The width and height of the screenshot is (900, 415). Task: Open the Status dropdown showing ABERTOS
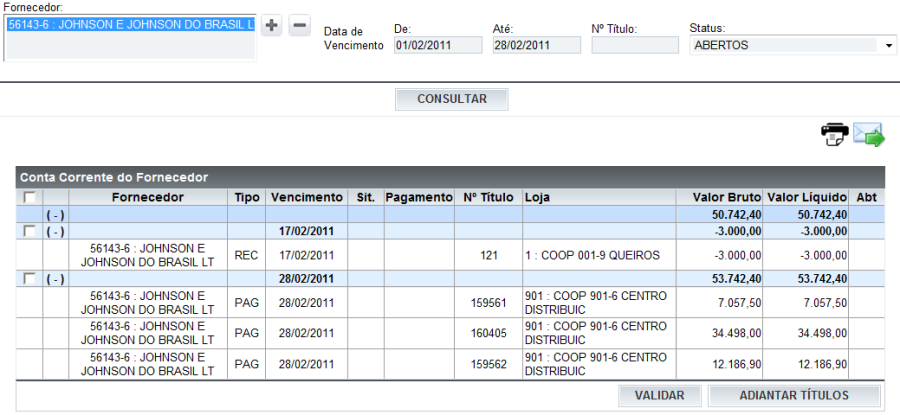[x=793, y=45]
